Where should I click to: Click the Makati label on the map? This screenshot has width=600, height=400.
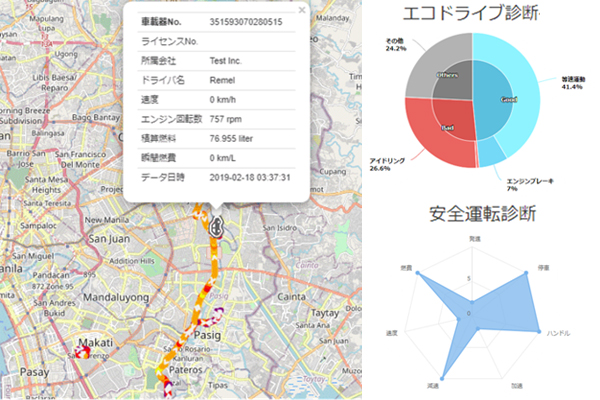[x=96, y=343]
